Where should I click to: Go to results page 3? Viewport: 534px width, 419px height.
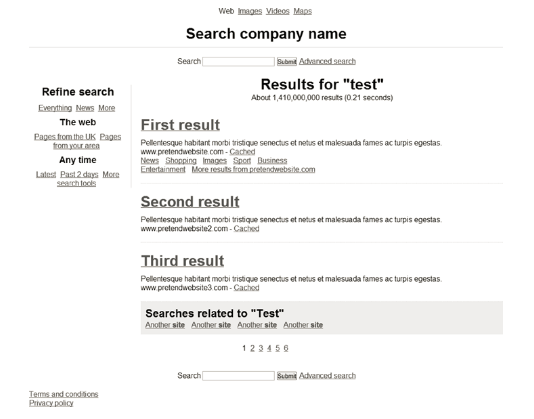[261, 348]
